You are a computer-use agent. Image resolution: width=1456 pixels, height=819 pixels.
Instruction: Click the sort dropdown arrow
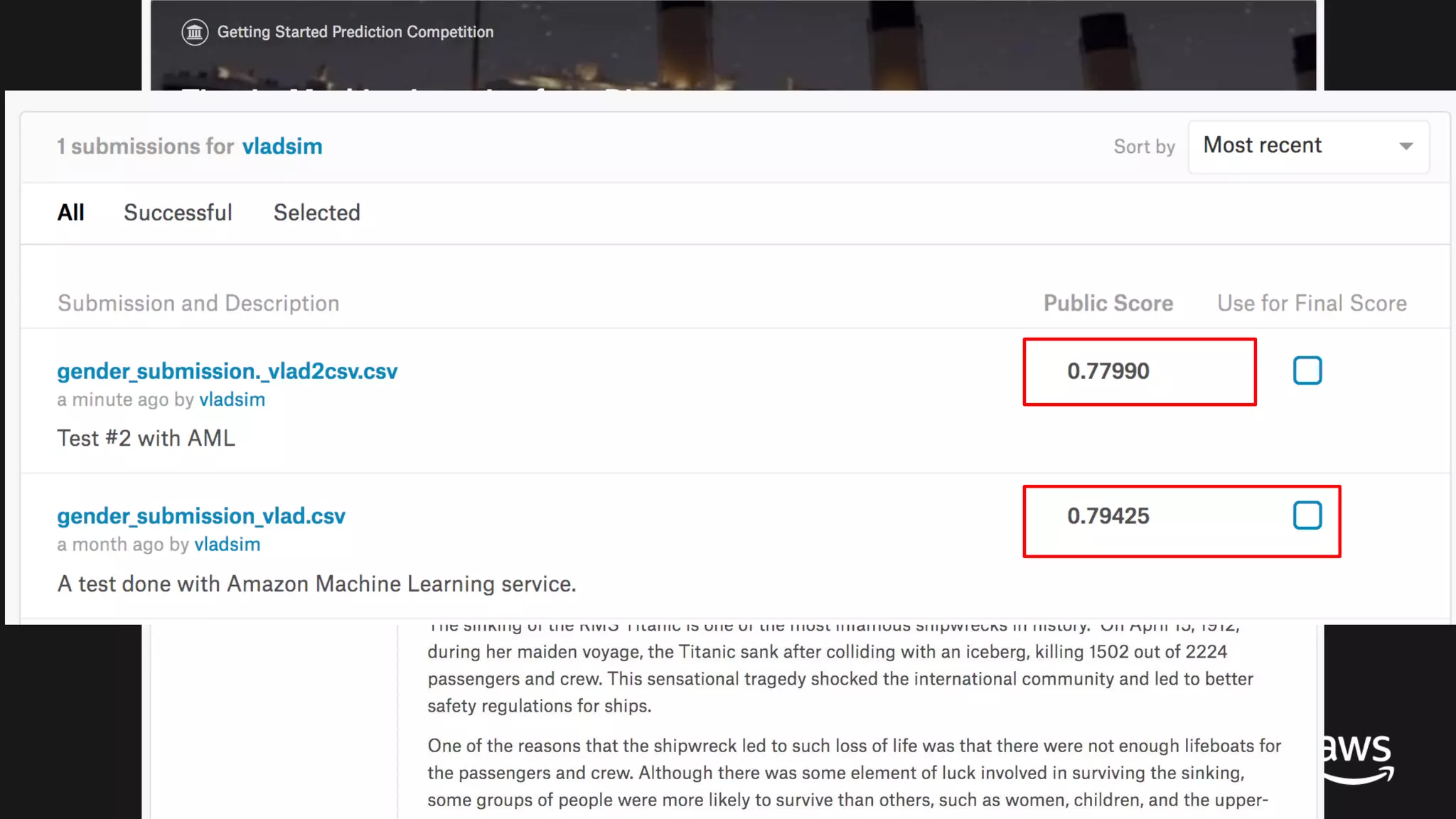click(1406, 146)
